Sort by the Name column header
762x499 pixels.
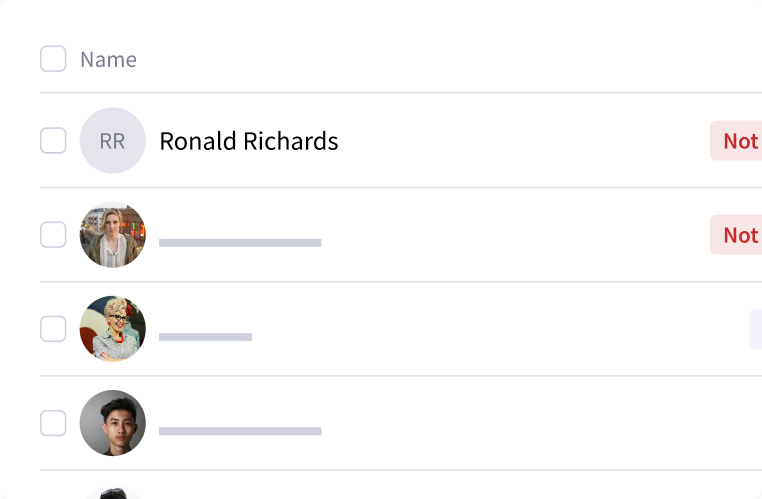[x=108, y=59]
